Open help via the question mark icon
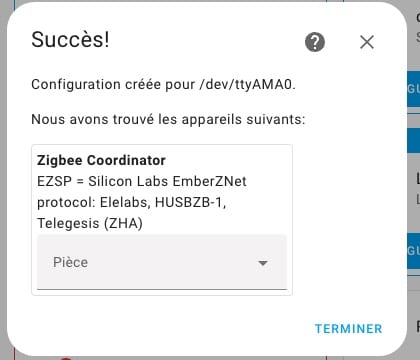This screenshot has height=360, width=420. (x=315, y=42)
